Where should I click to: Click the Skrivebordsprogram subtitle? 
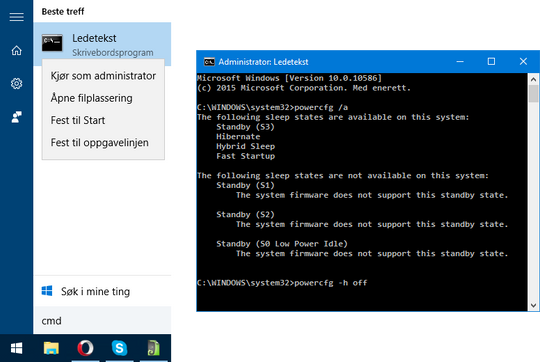(113, 53)
